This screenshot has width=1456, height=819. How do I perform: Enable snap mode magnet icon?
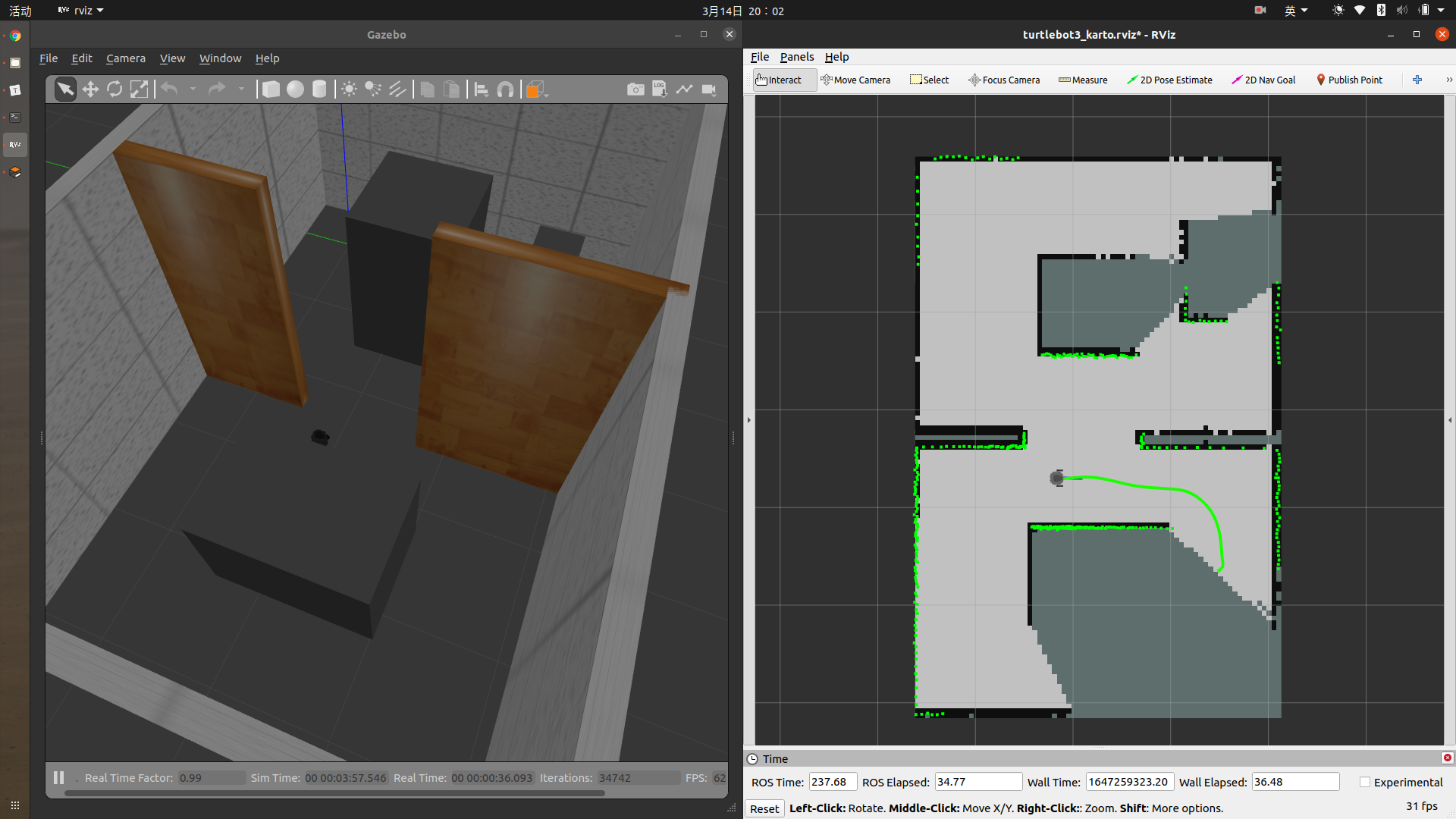click(x=505, y=89)
